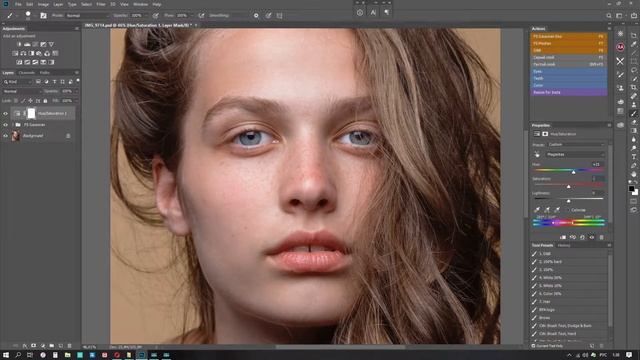
Task: Click the on-image targeted adjustment hand tool
Action: [537, 154]
